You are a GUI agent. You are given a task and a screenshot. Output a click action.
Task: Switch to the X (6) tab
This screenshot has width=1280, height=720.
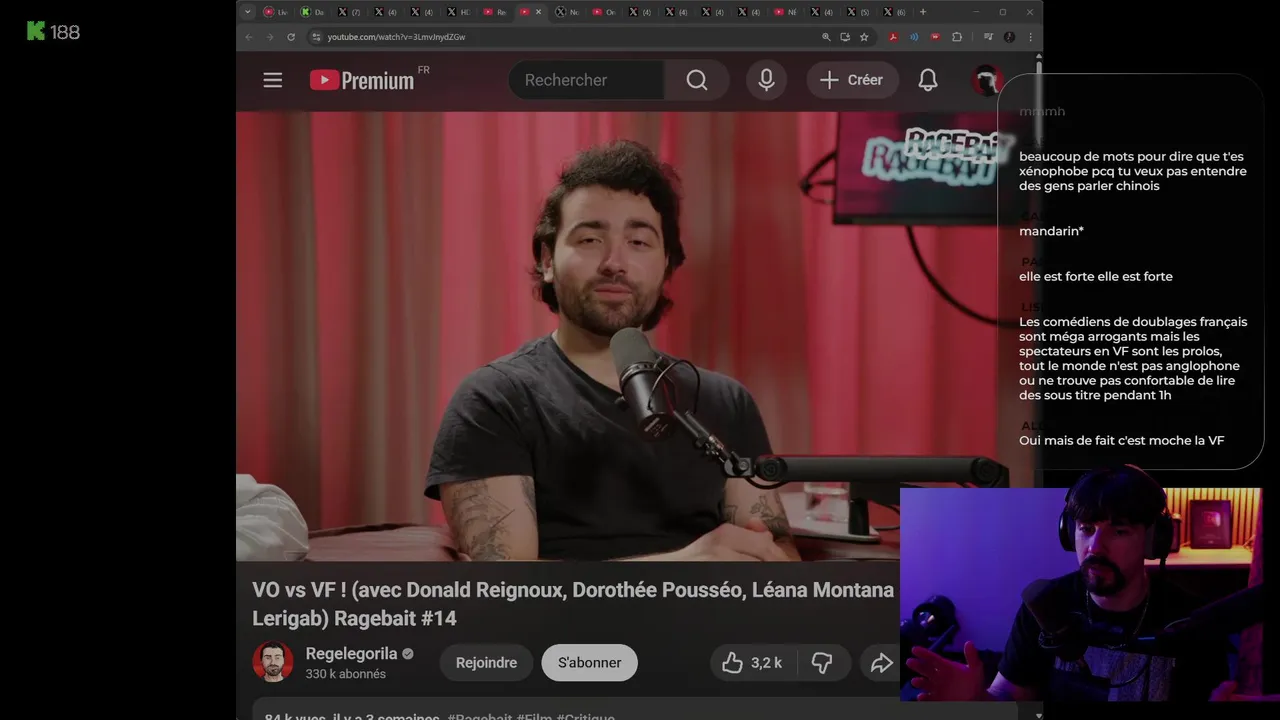[894, 12]
